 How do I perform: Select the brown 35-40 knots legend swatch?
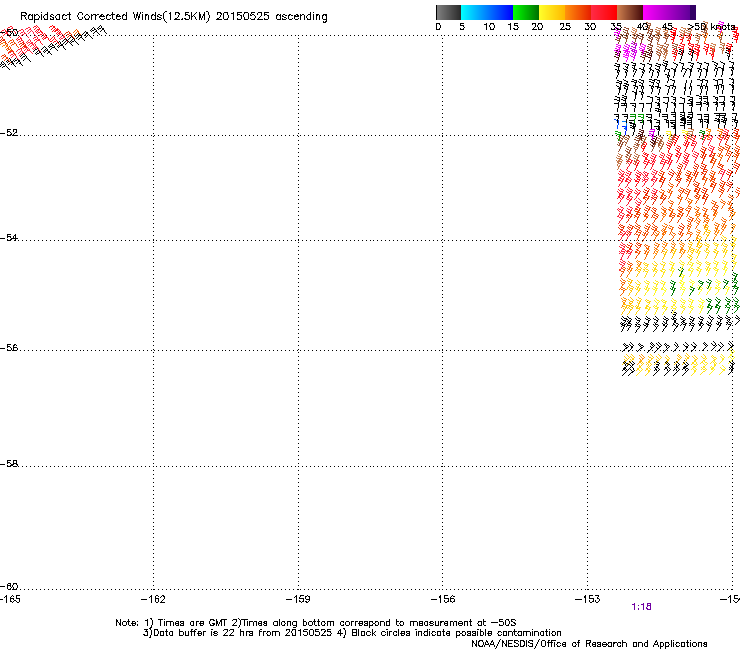(x=630, y=12)
